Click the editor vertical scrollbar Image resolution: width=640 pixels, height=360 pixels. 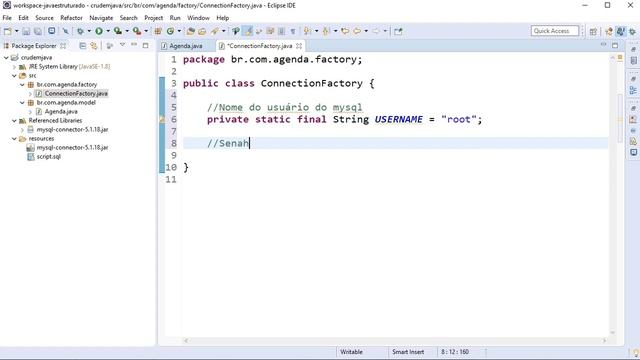click(x=613, y=196)
